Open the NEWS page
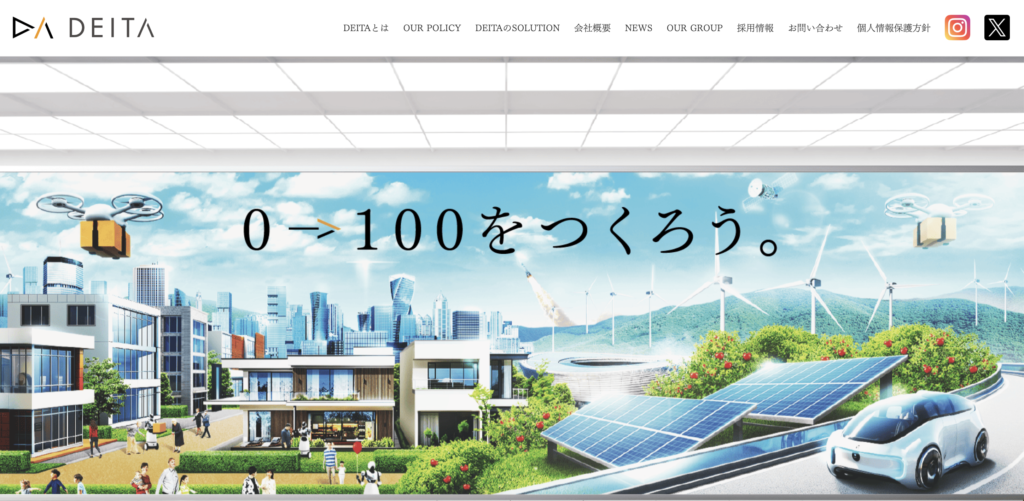This screenshot has height=501, width=1024. (638, 28)
